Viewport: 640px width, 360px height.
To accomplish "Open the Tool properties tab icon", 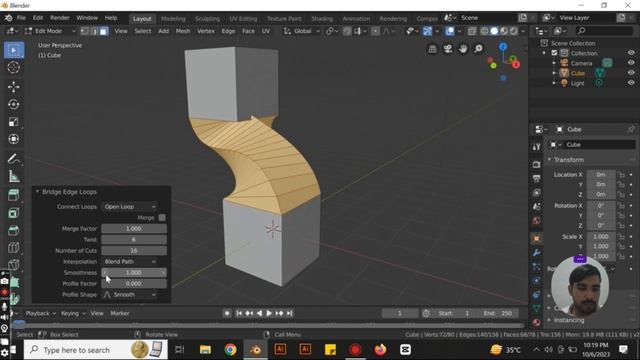I will pos(536,147).
